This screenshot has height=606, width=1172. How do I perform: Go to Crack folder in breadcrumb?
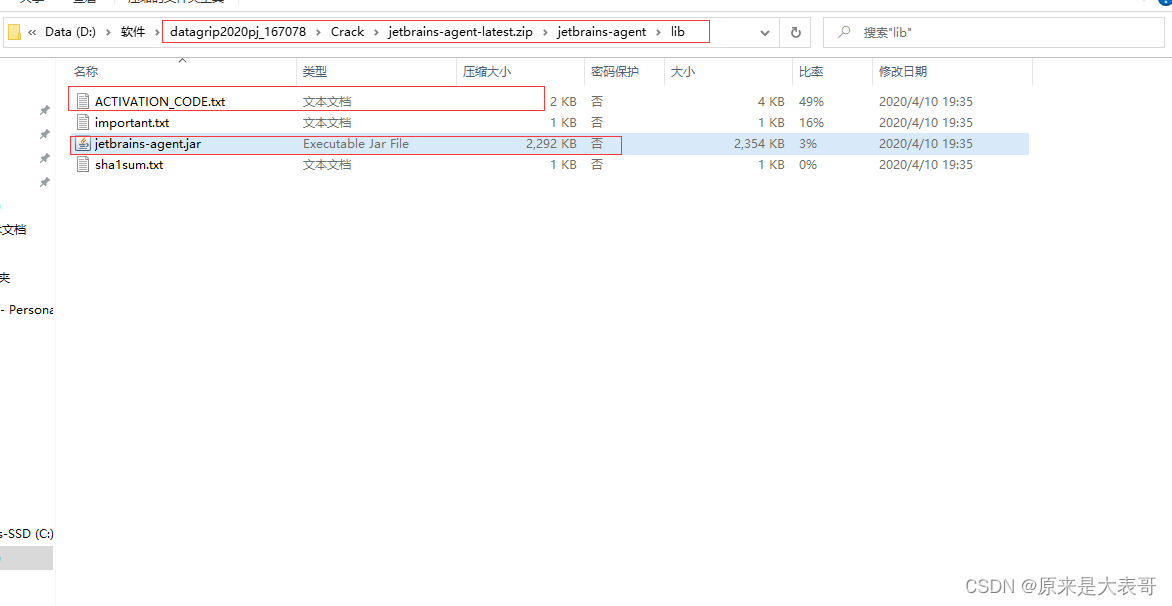click(x=348, y=32)
